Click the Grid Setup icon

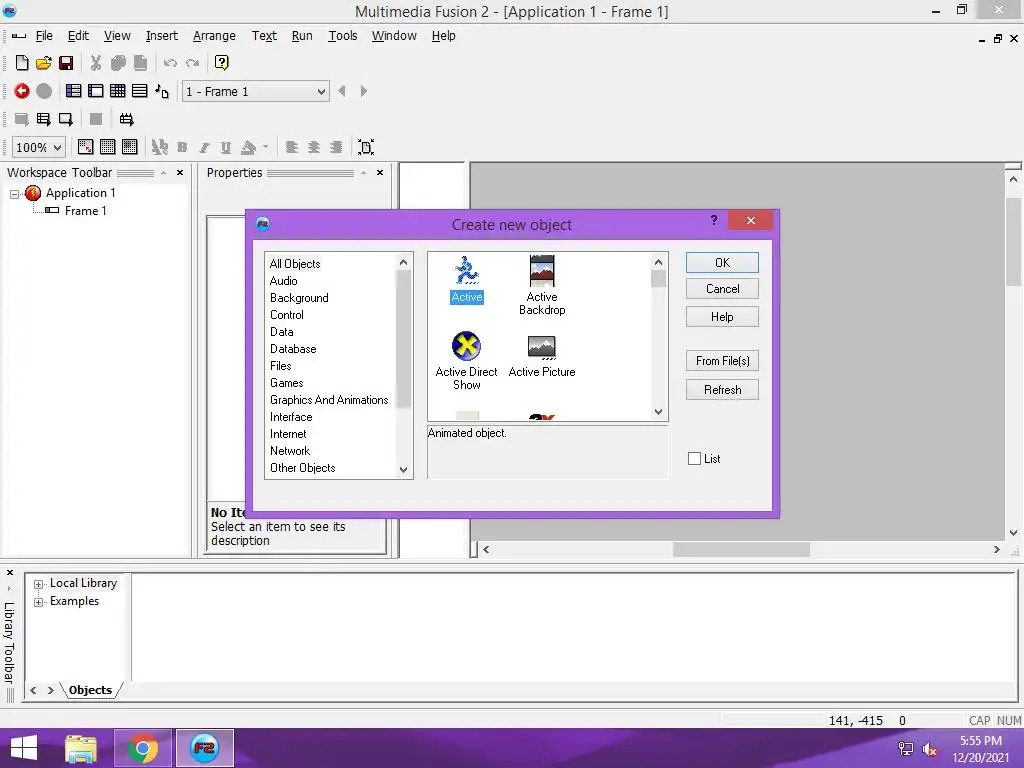(86, 147)
